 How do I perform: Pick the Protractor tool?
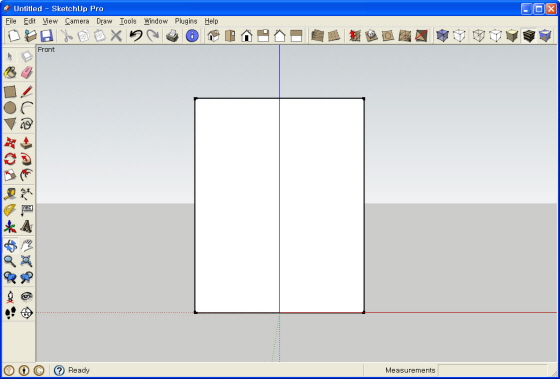click(10, 210)
